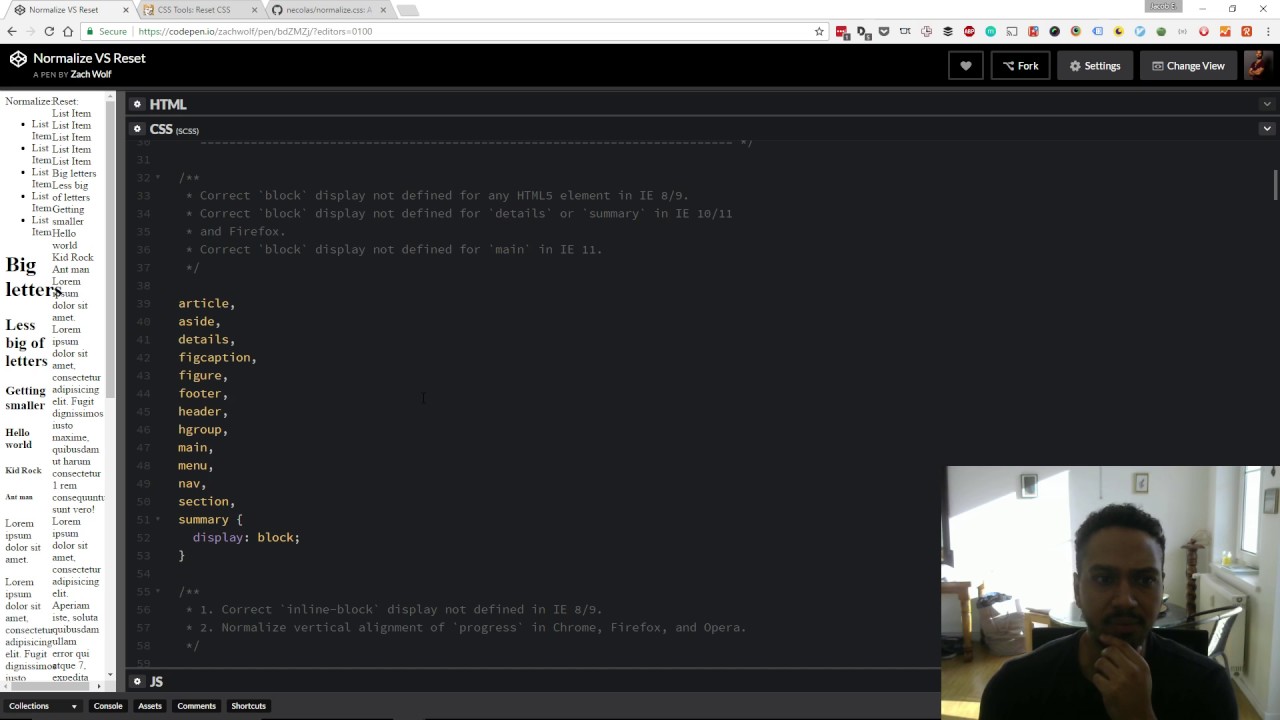Click the Secure padlock site info
This screenshot has height=720, width=1280.
[105, 32]
